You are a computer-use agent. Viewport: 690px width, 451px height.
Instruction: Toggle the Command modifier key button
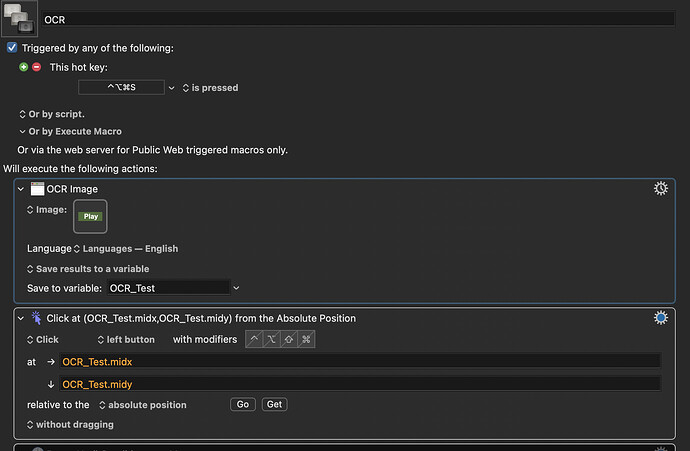click(306, 340)
